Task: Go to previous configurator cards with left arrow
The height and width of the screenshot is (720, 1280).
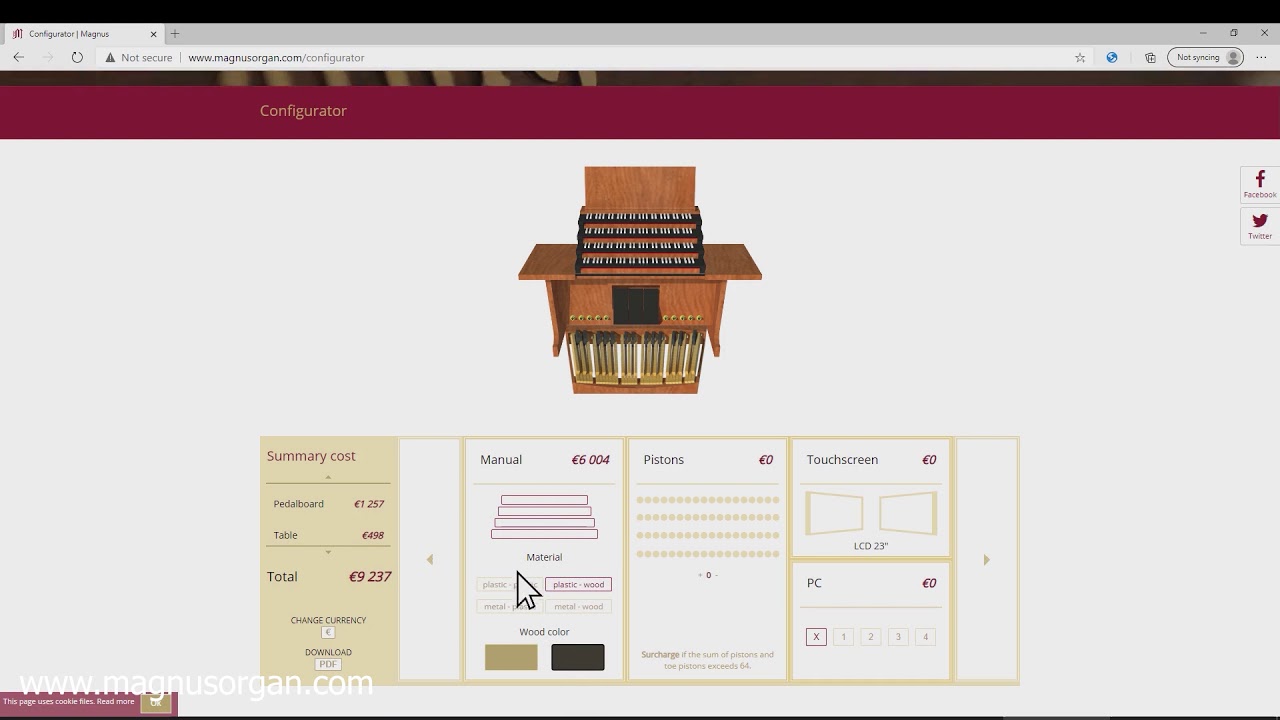Action: 430,560
